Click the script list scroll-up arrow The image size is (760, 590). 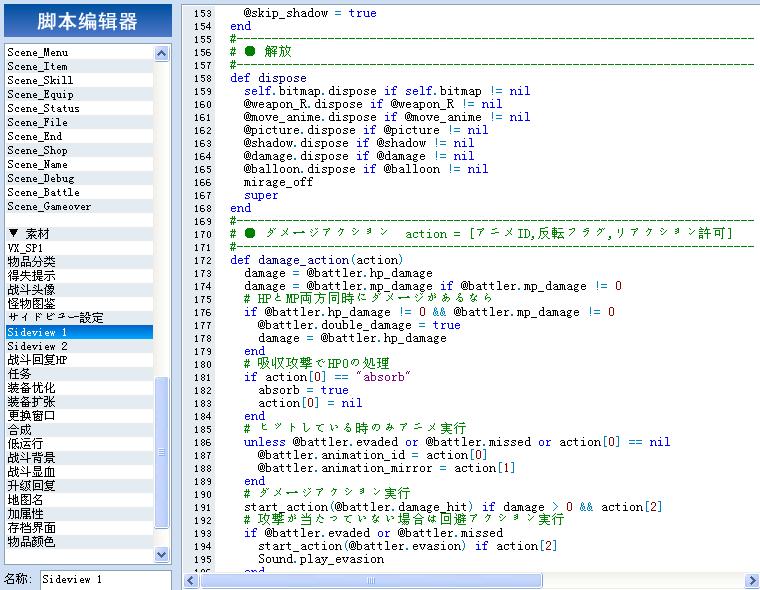click(x=161, y=53)
